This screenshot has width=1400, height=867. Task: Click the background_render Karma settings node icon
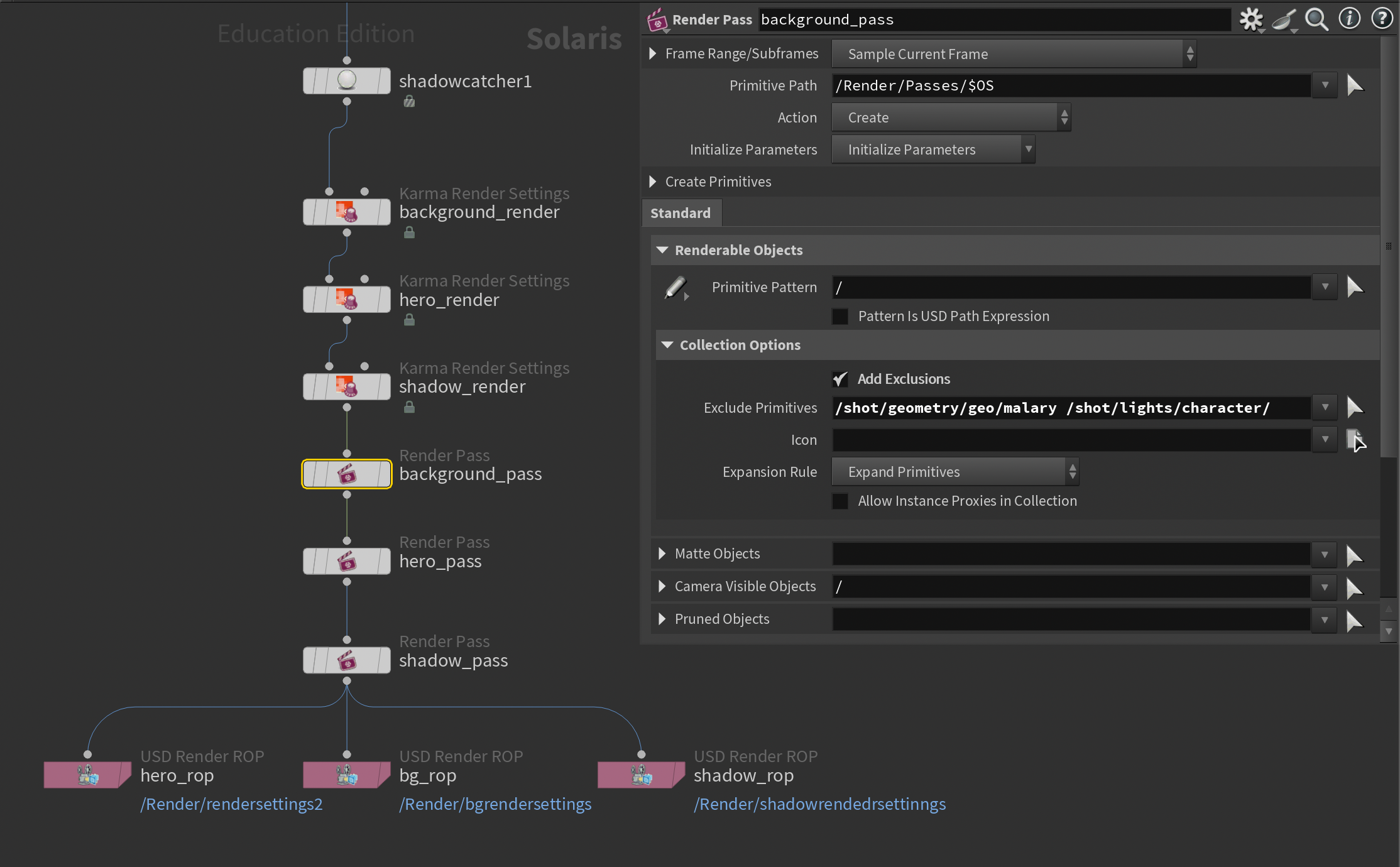tap(347, 212)
